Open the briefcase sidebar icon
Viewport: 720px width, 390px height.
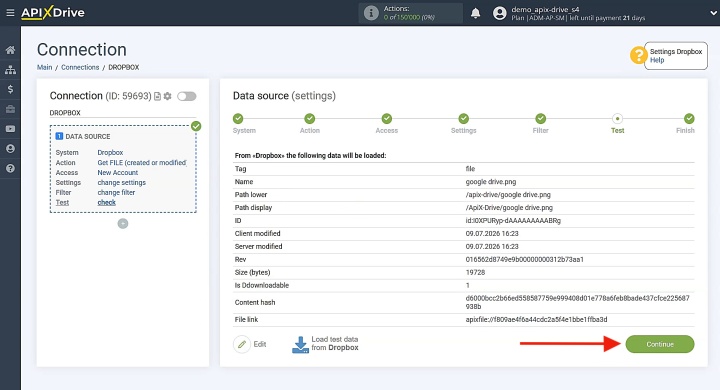(10, 109)
